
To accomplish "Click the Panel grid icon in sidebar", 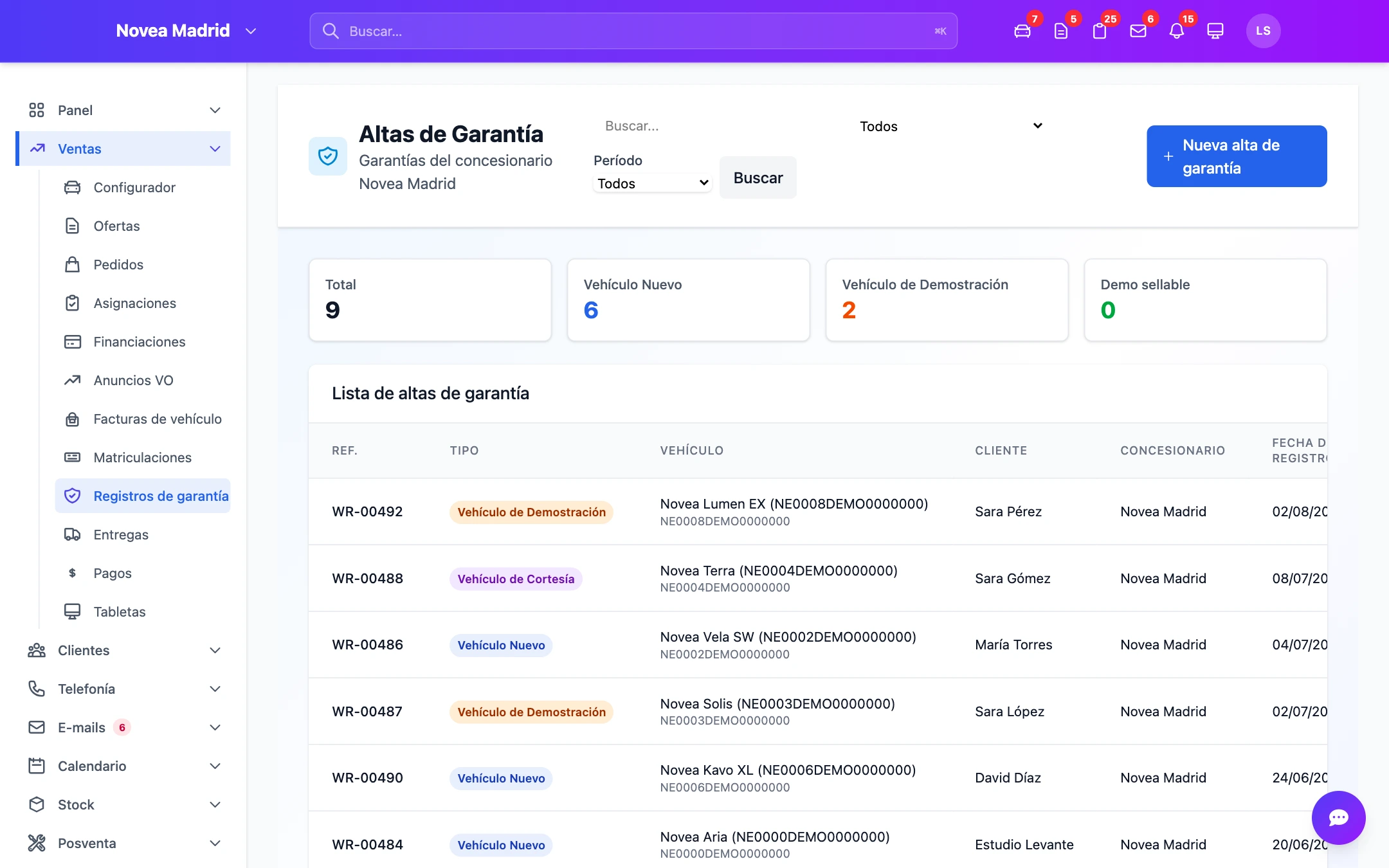I will coord(37,110).
